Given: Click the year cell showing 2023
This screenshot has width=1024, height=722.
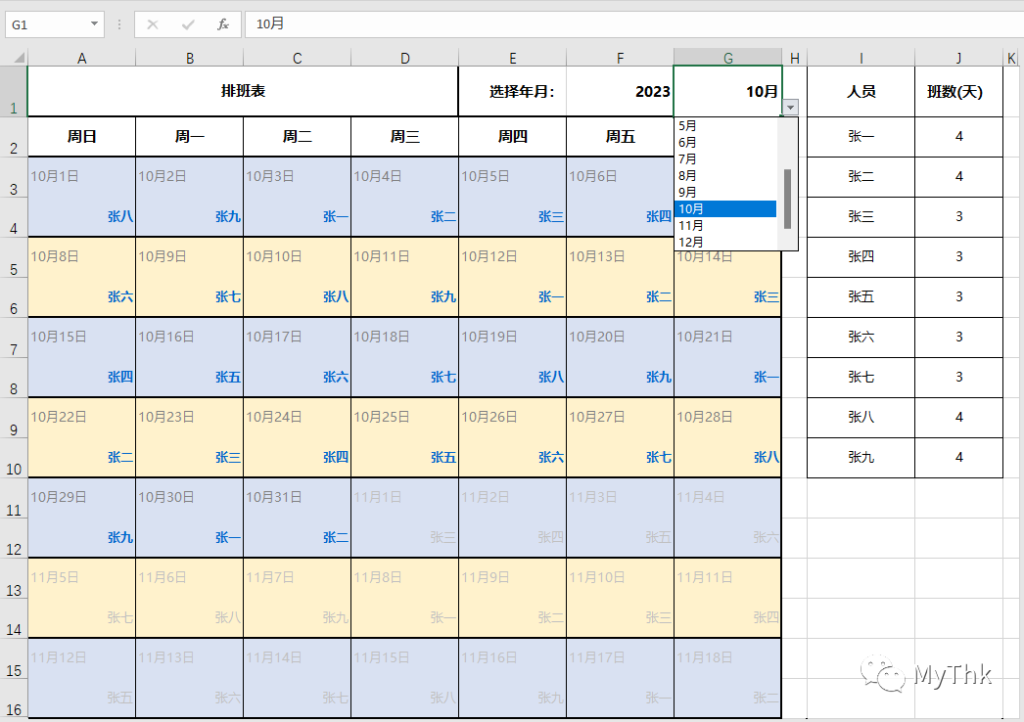Looking at the screenshot, I should (620, 91).
